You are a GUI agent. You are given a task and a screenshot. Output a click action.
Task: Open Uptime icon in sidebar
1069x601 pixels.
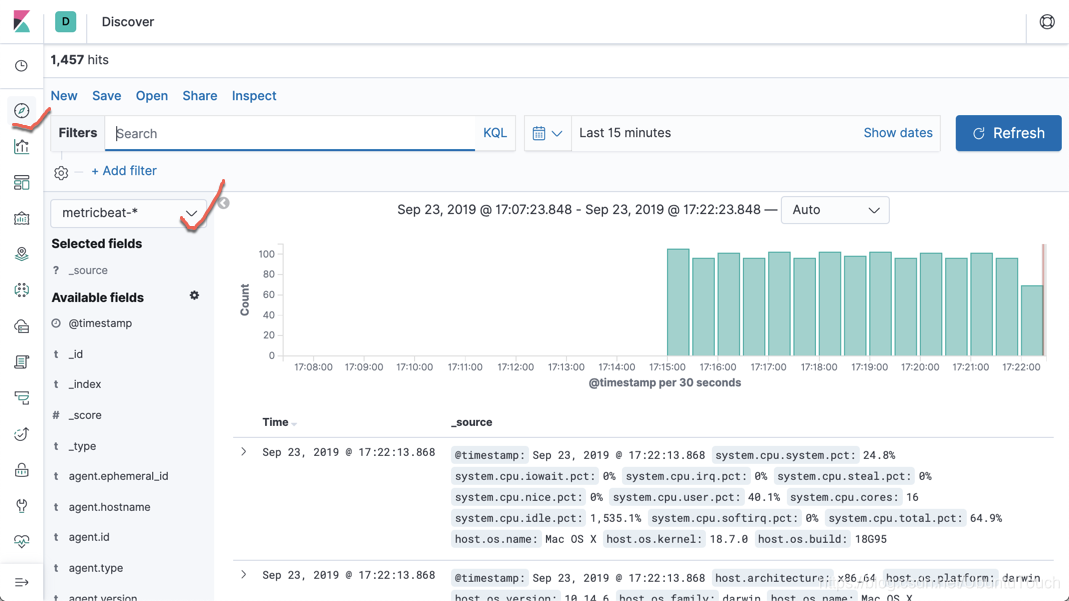pos(22,434)
